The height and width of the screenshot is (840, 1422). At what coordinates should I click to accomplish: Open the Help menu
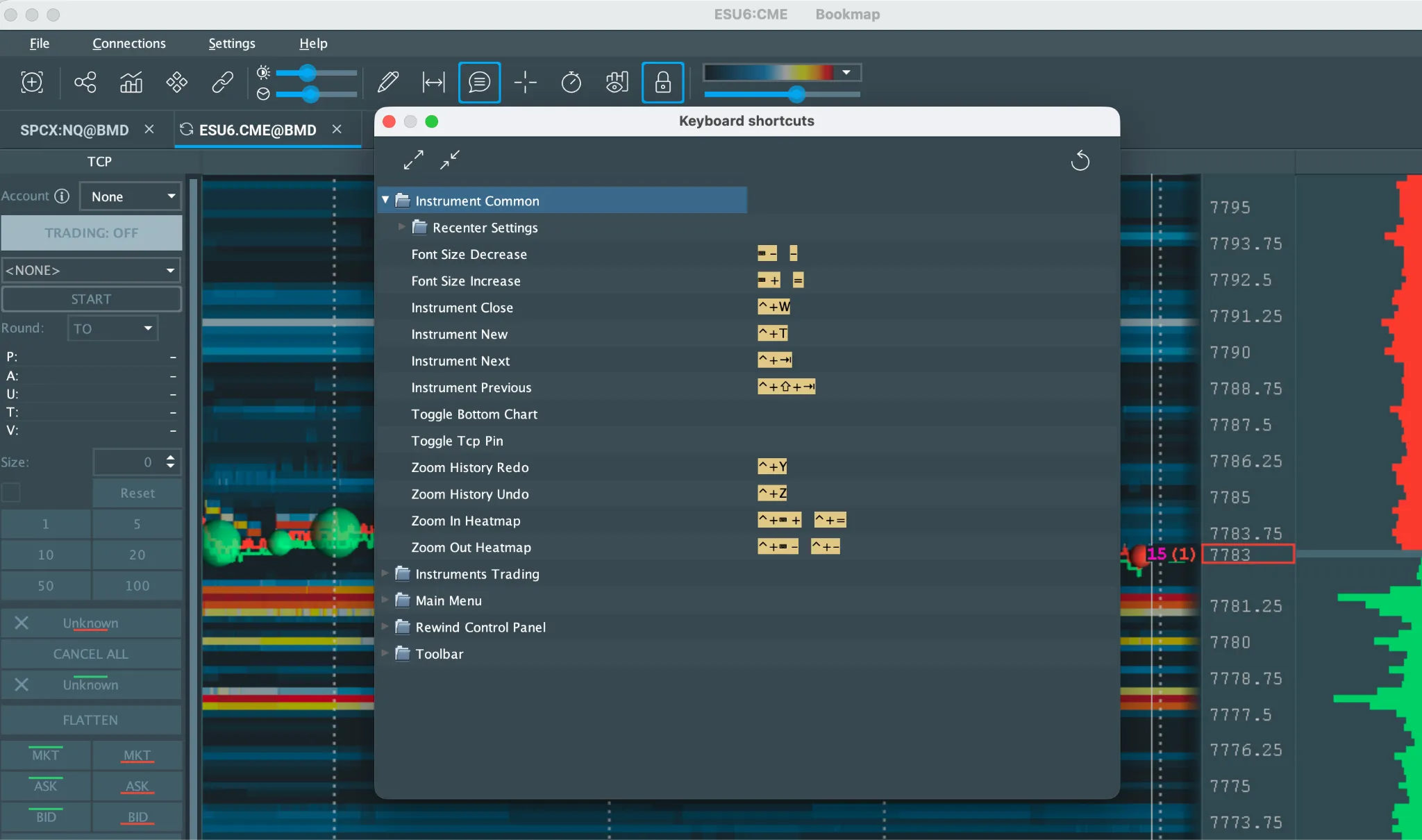pos(313,43)
